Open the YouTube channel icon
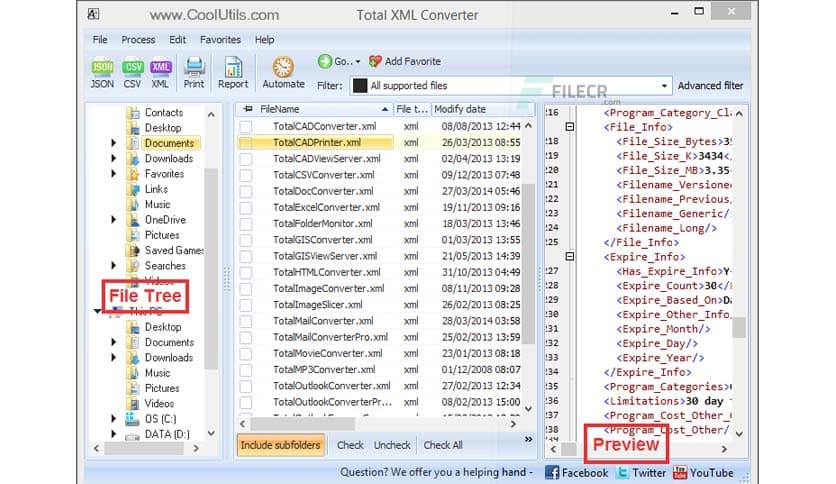This screenshot has width=836, height=484. click(x=680, y=472)
